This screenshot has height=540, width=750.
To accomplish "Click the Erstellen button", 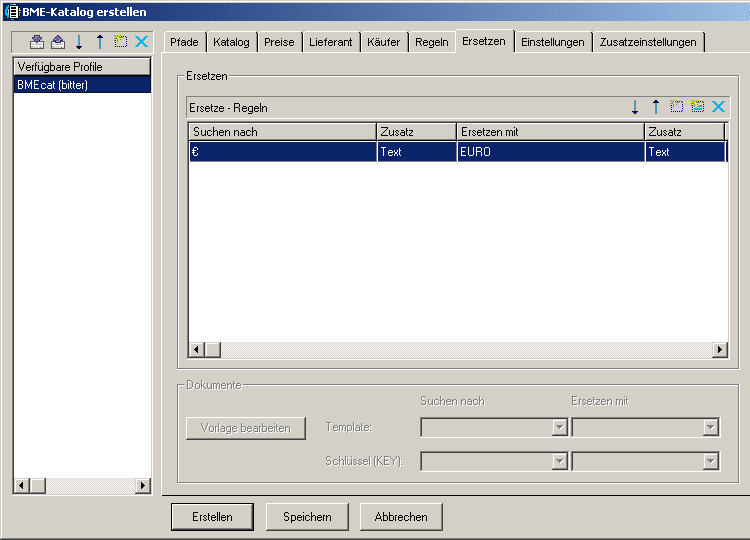I will (212, 517).
